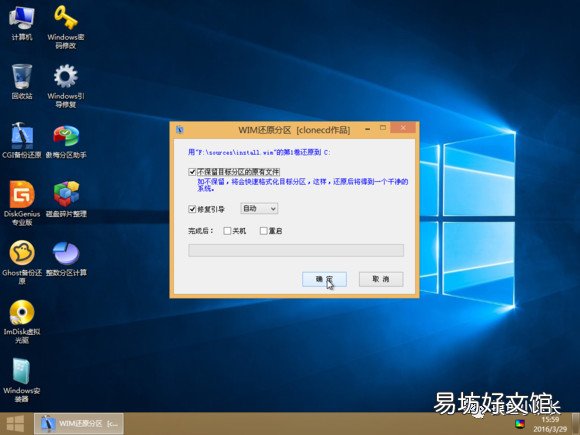Minimize the WIM还原分区 dialog
580x435 pixels.
368,129
